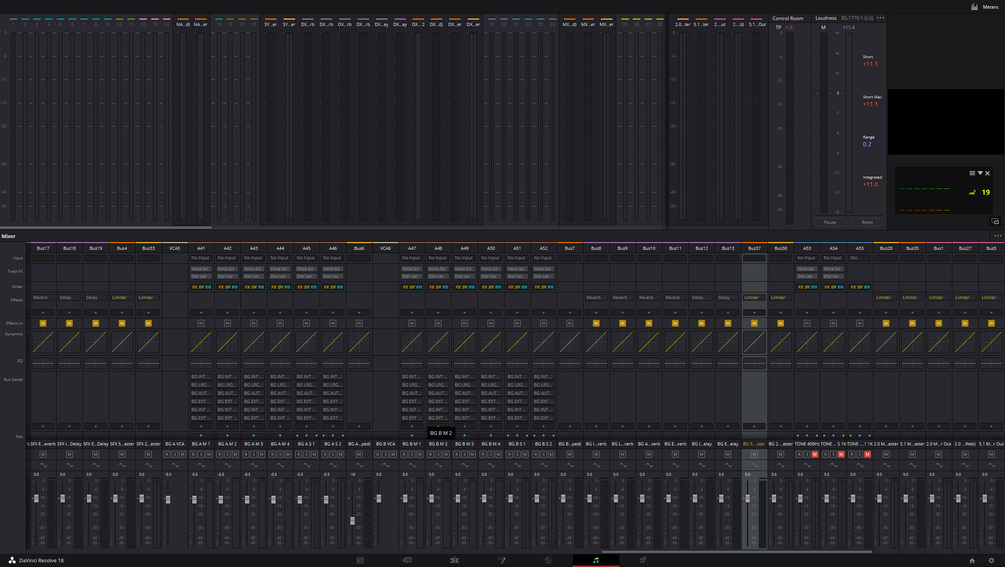Click A41 automation mode icon
1005x567 pixels.
[x=201, y=465]
